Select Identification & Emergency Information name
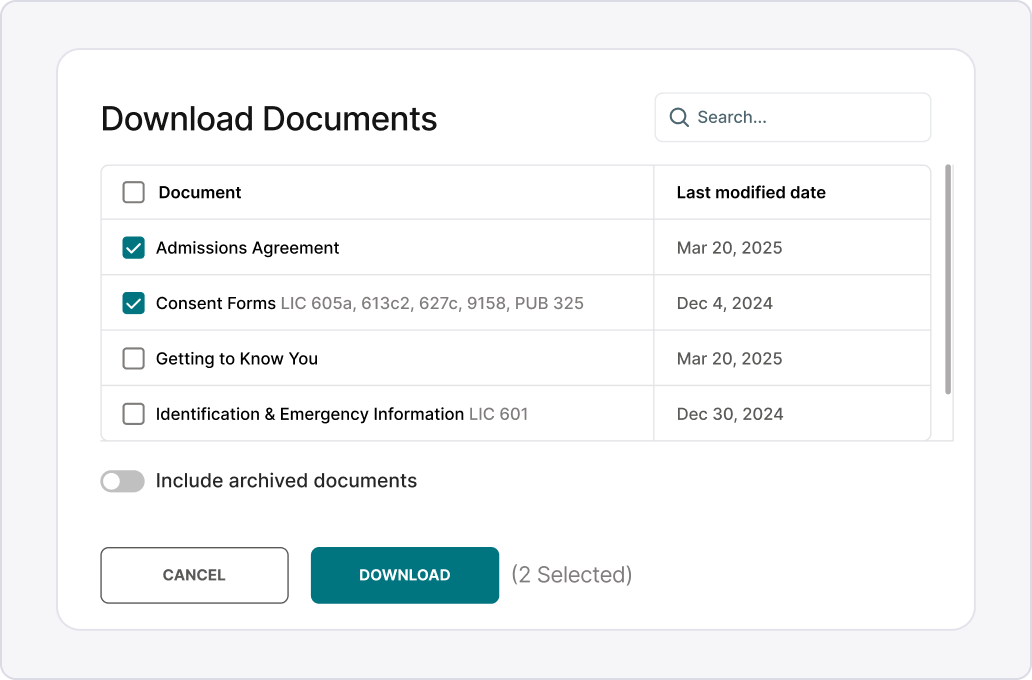This screenshot has width=1032, height=680. click(x=310, y=414)
